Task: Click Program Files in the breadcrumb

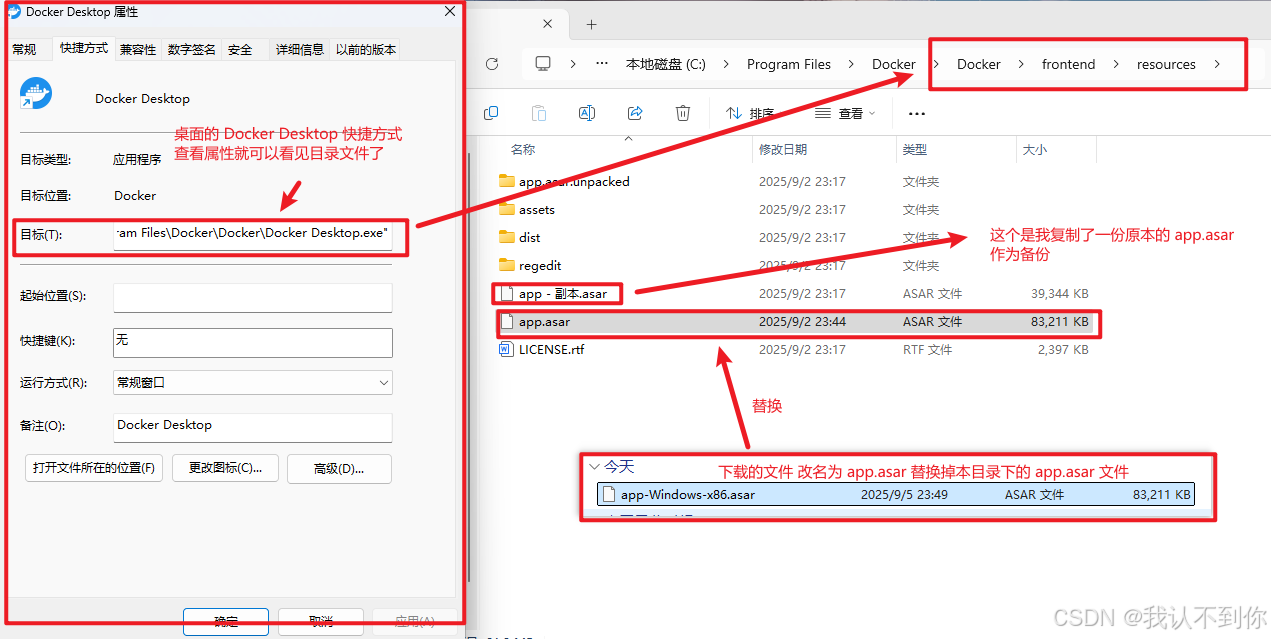Action: [789, 64]
